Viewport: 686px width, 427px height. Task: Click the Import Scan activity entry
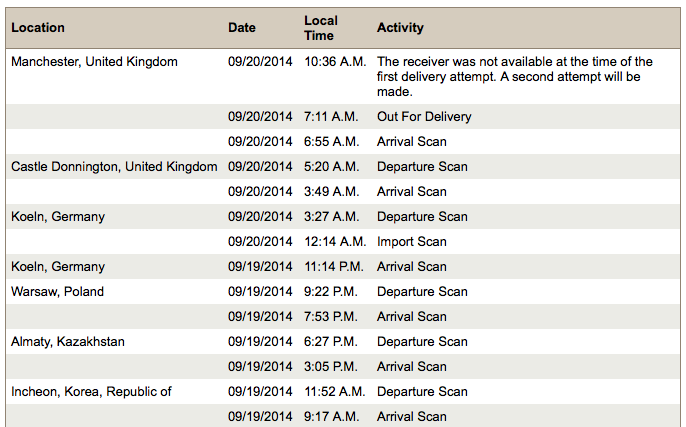(x=412, y=242)
